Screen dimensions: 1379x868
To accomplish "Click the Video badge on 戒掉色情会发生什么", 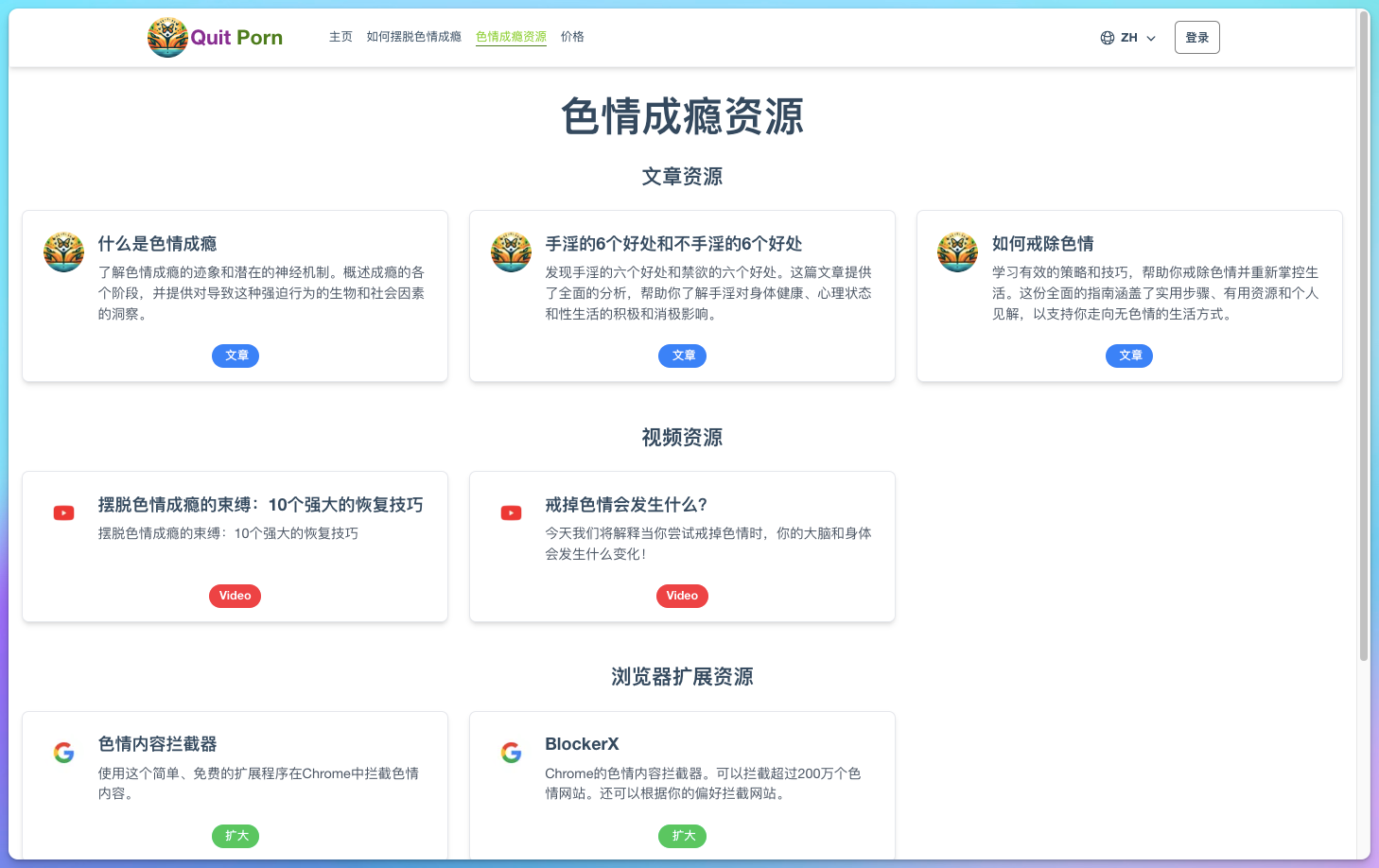I will coord(682,596).
